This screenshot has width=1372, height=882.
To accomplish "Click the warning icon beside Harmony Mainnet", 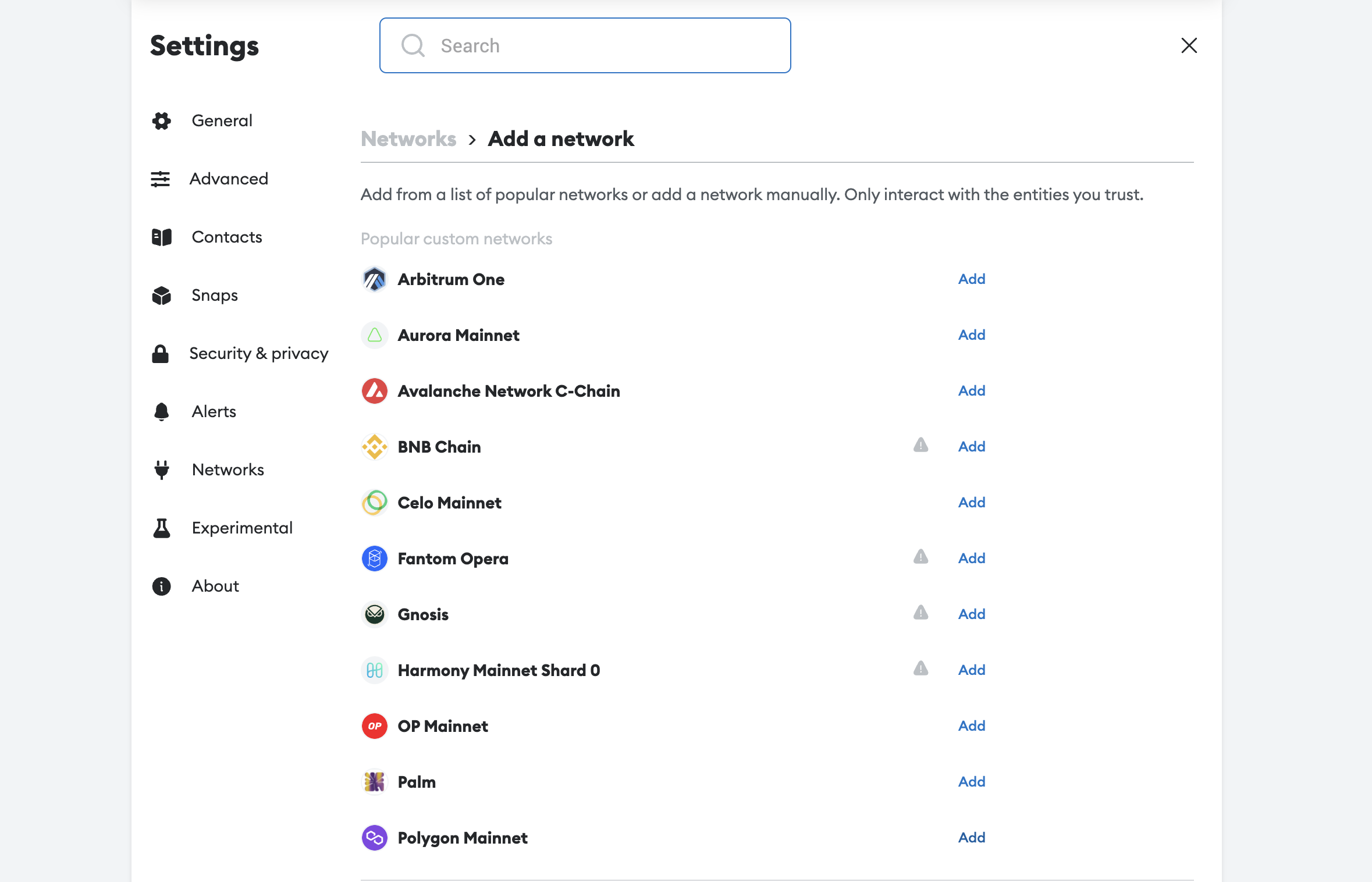I will [x=920, y=668].
